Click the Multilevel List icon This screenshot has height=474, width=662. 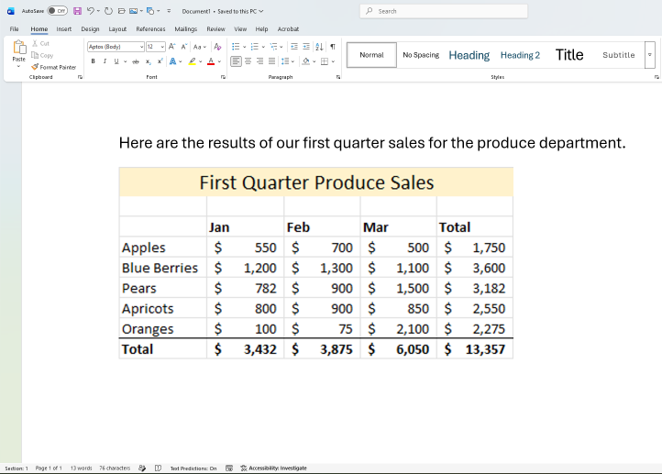click(x=274, y=46)
